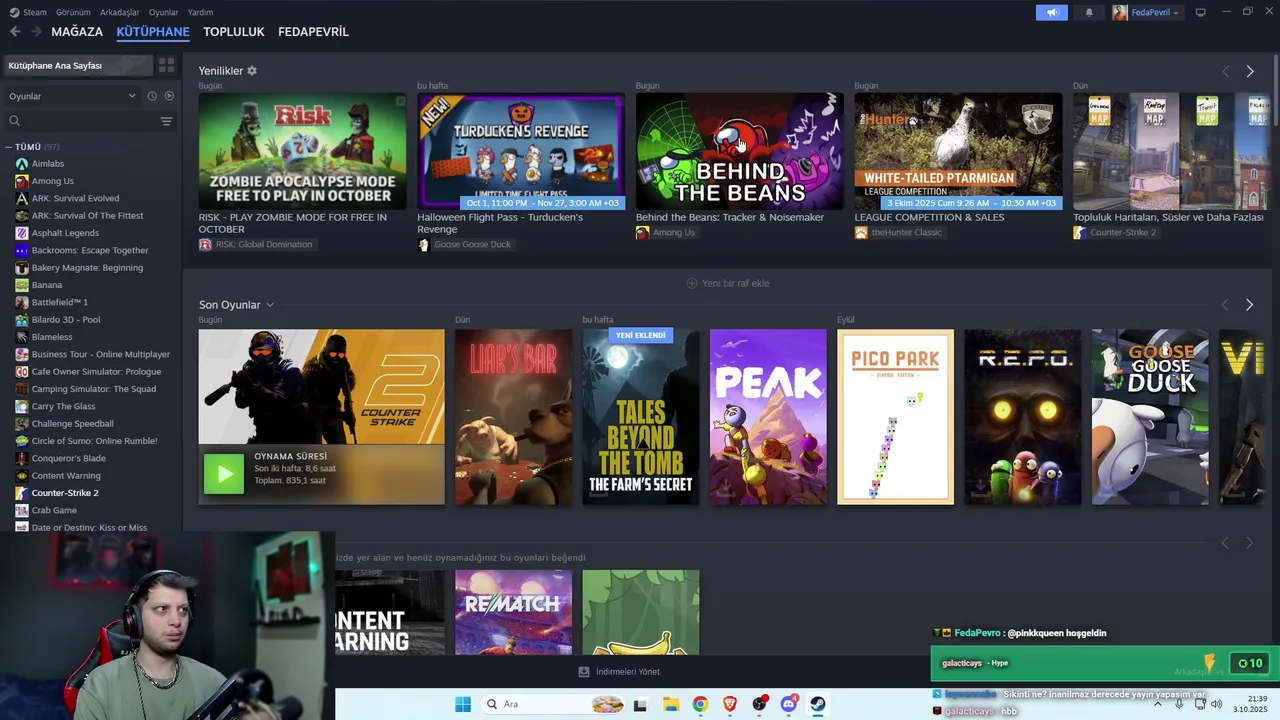Select Banana in the game list
The width and height of the screenshot is (1280, 720).
47,285
